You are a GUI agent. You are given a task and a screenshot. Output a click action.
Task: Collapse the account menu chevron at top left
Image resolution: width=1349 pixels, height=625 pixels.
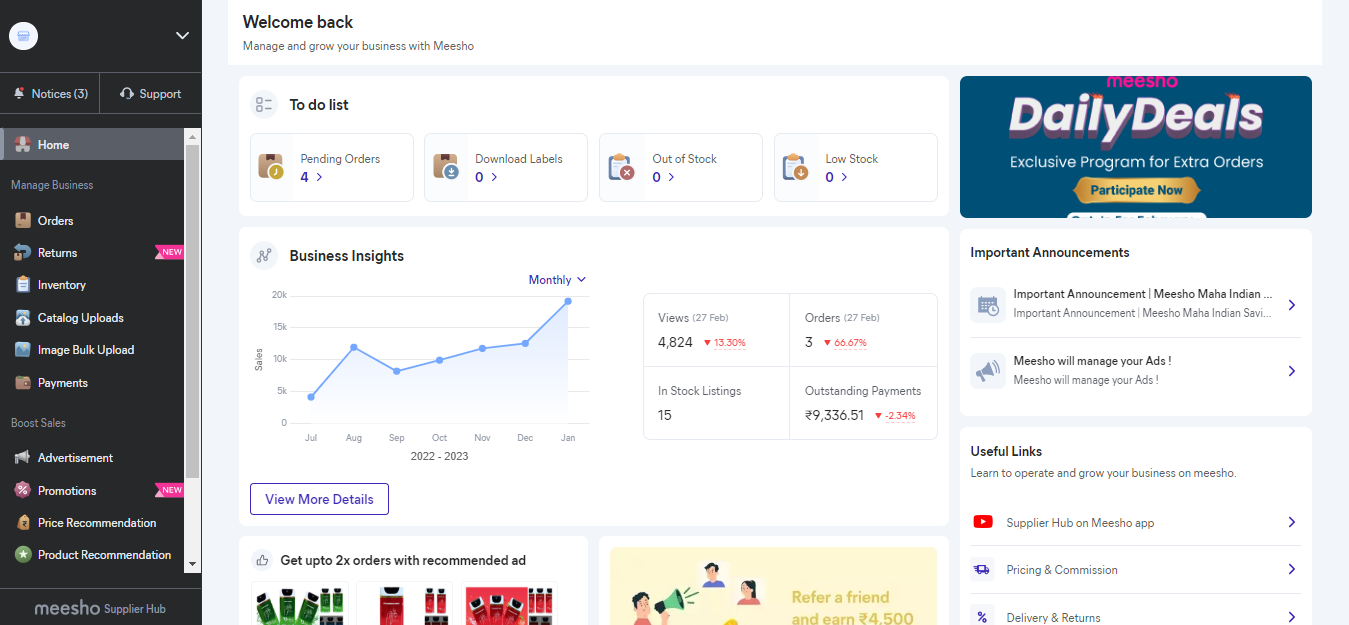pos(182,35)
